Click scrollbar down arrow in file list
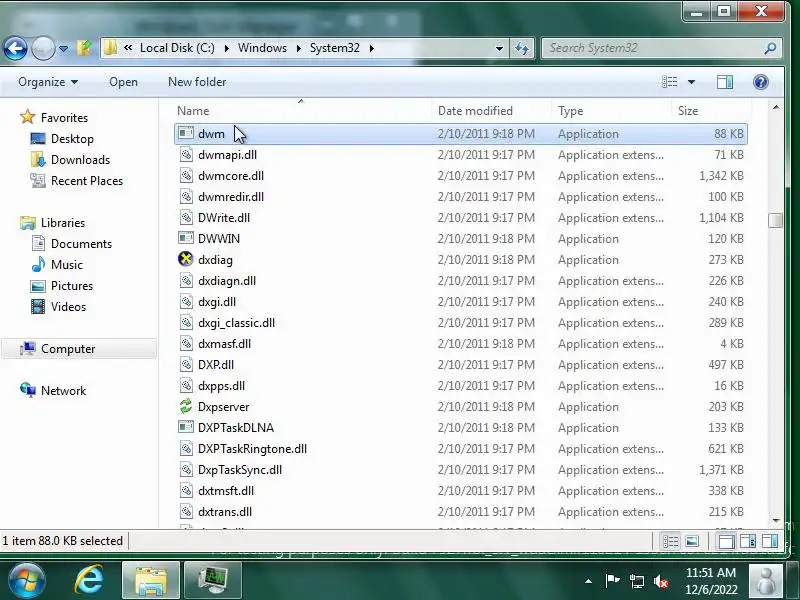 [x=776, y=521]
